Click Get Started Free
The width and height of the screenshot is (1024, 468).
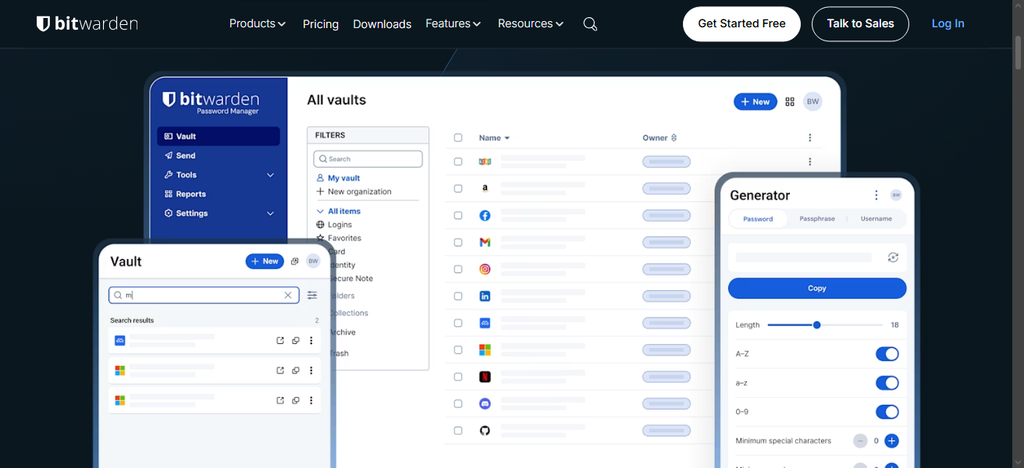pyautogui.click(x=741, y=24)
